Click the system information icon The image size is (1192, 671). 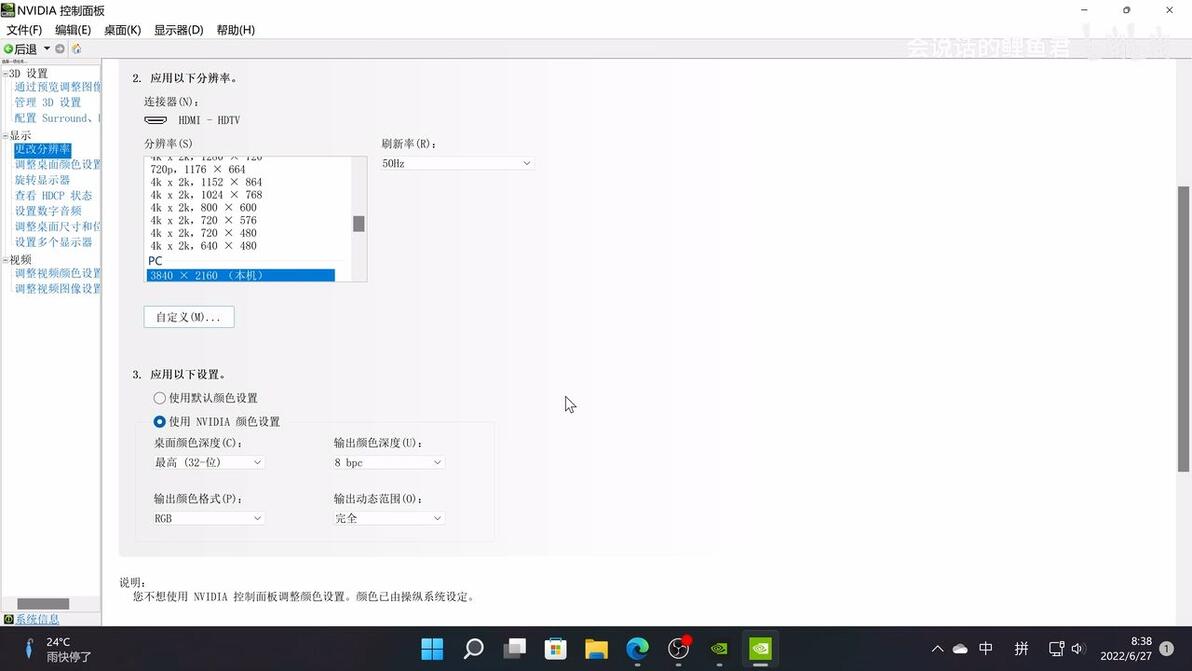pos(8,619)
